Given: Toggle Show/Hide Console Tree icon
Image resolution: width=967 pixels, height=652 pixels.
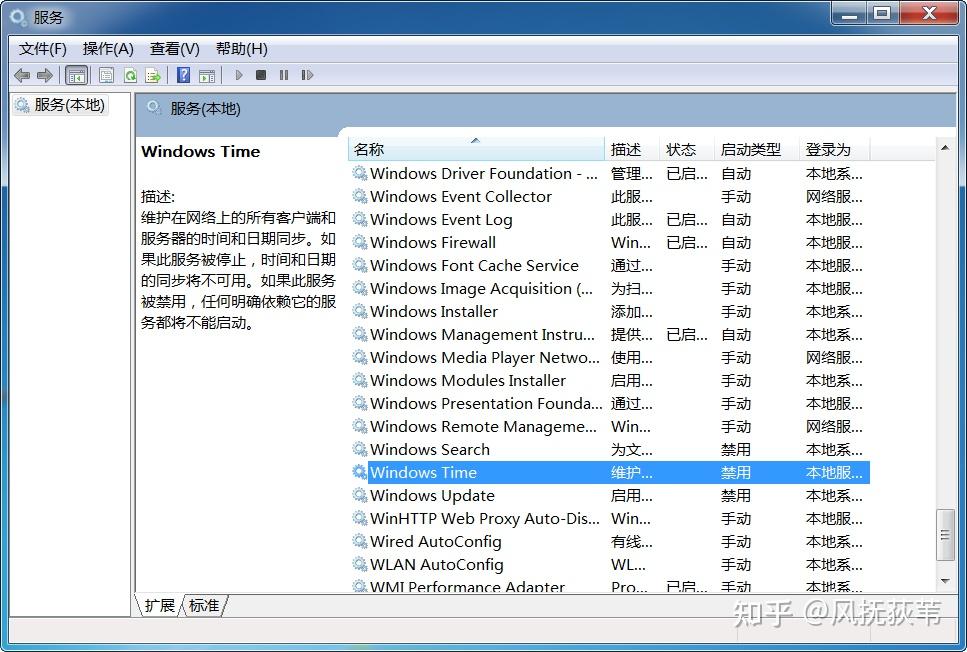Looking at the screenshot, I should [x=76, y=75].
